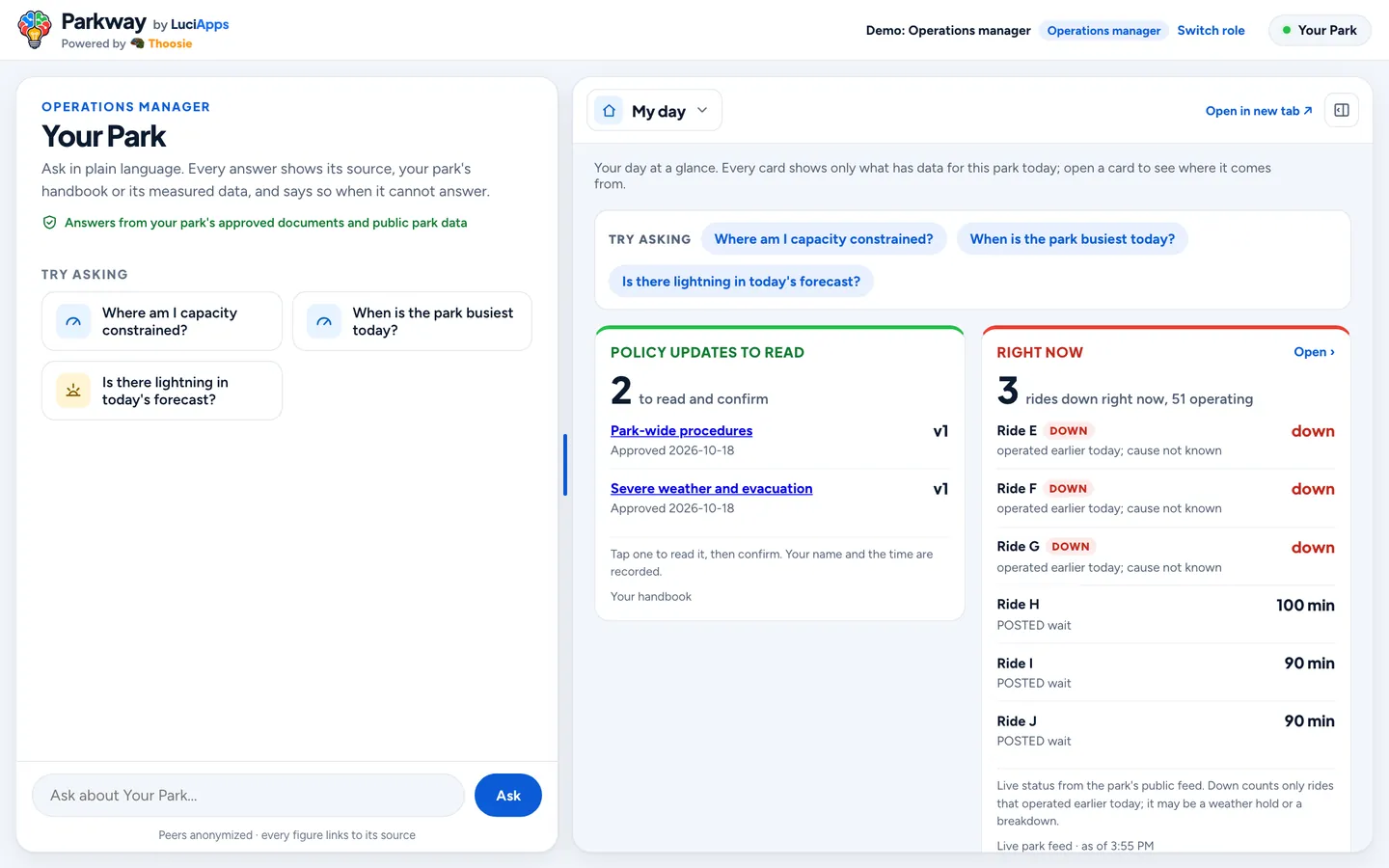This screenshot has width=1389, height=868.
Task: Click Ride H 100 min wait
Action: (x=1305, y=606)
